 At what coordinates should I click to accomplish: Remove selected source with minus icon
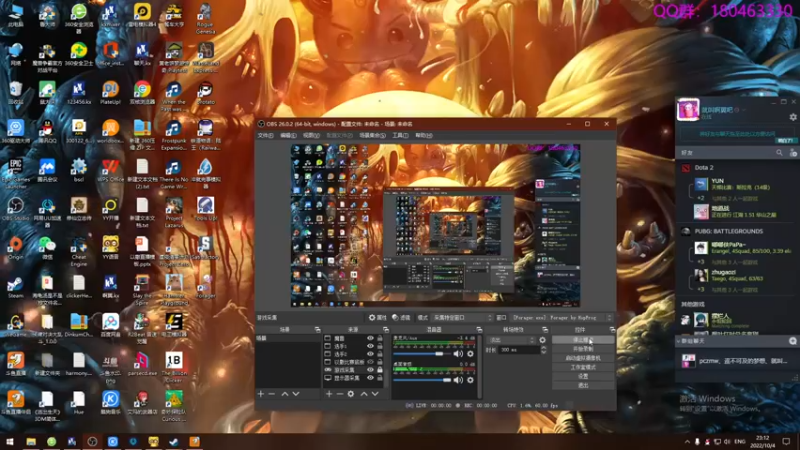pyautogui.click(x=339, y=394)
